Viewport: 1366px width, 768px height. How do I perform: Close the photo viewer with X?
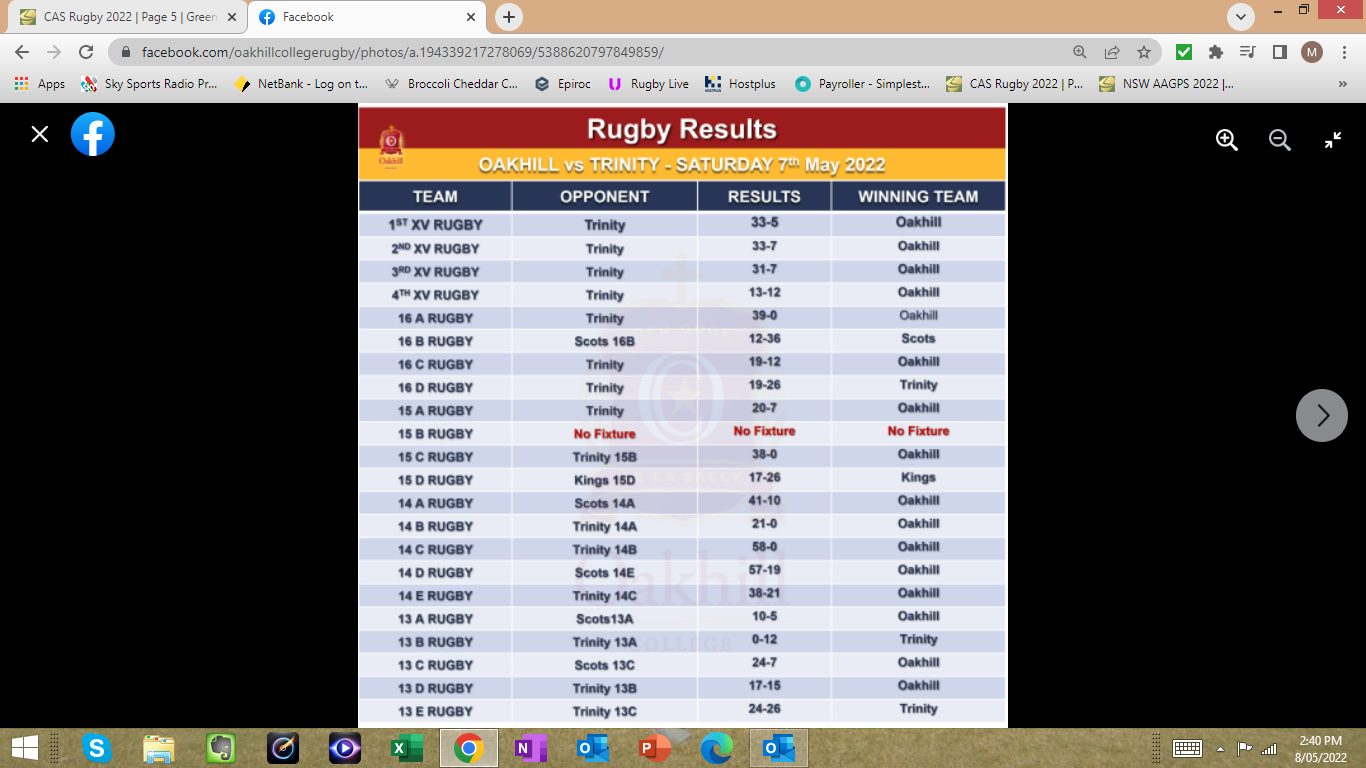click(x=40, y=134)
